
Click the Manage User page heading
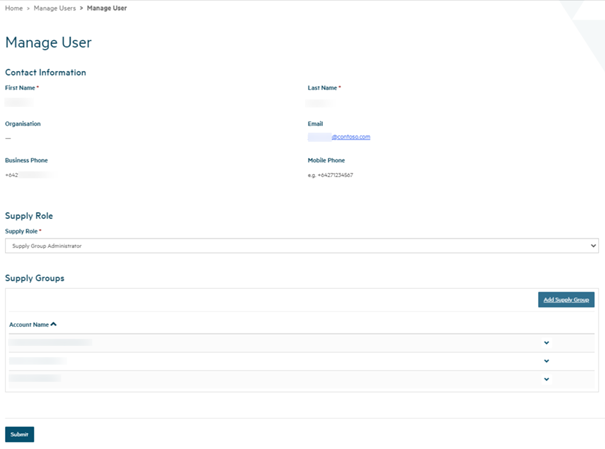click(48, 43)
